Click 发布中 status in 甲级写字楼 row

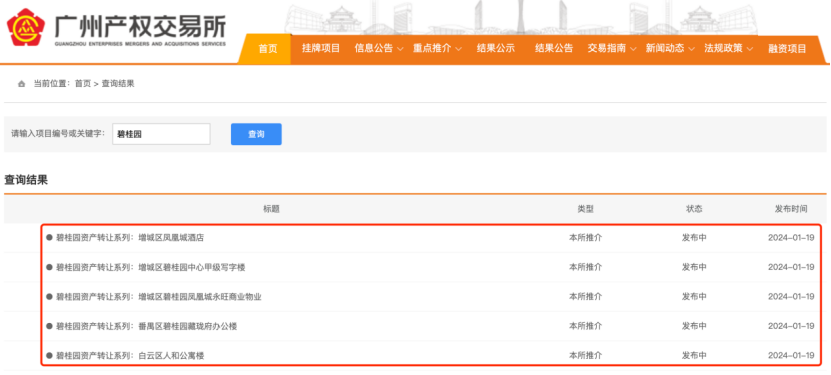pyautogui.click(x=694, y=267)
